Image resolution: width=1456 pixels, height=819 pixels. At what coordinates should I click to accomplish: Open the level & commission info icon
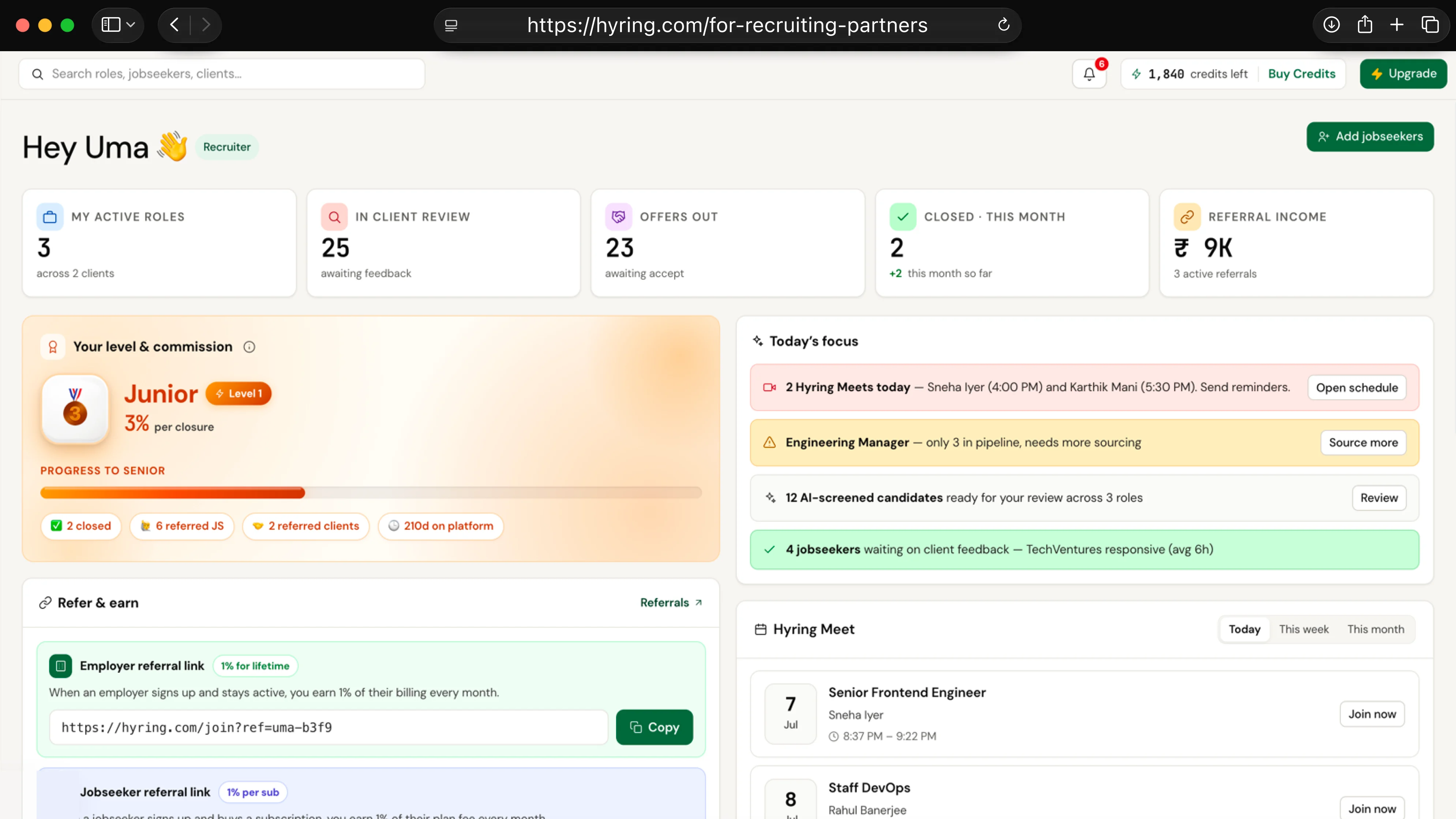tap(249, 347)
